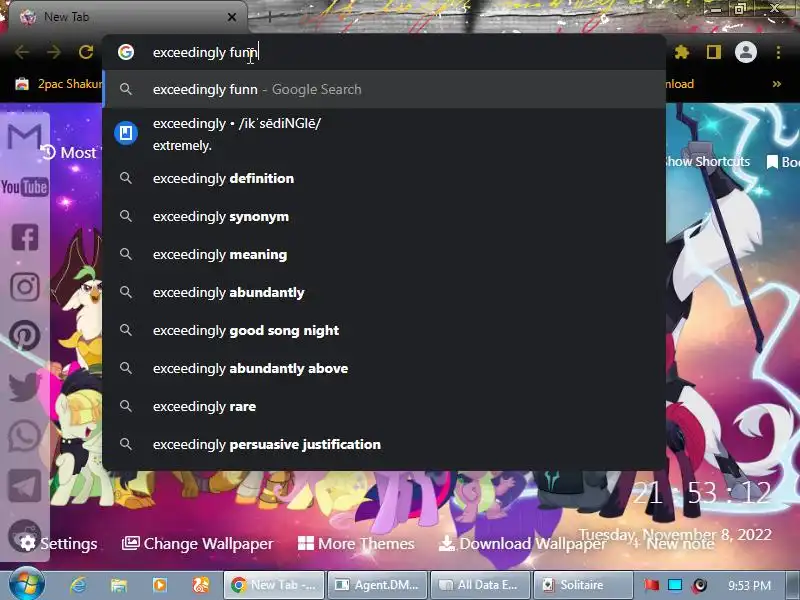The image size is (800, 600).
Task: Click the taskbar clock 9:53 PM
Action: tap(749, 585)
